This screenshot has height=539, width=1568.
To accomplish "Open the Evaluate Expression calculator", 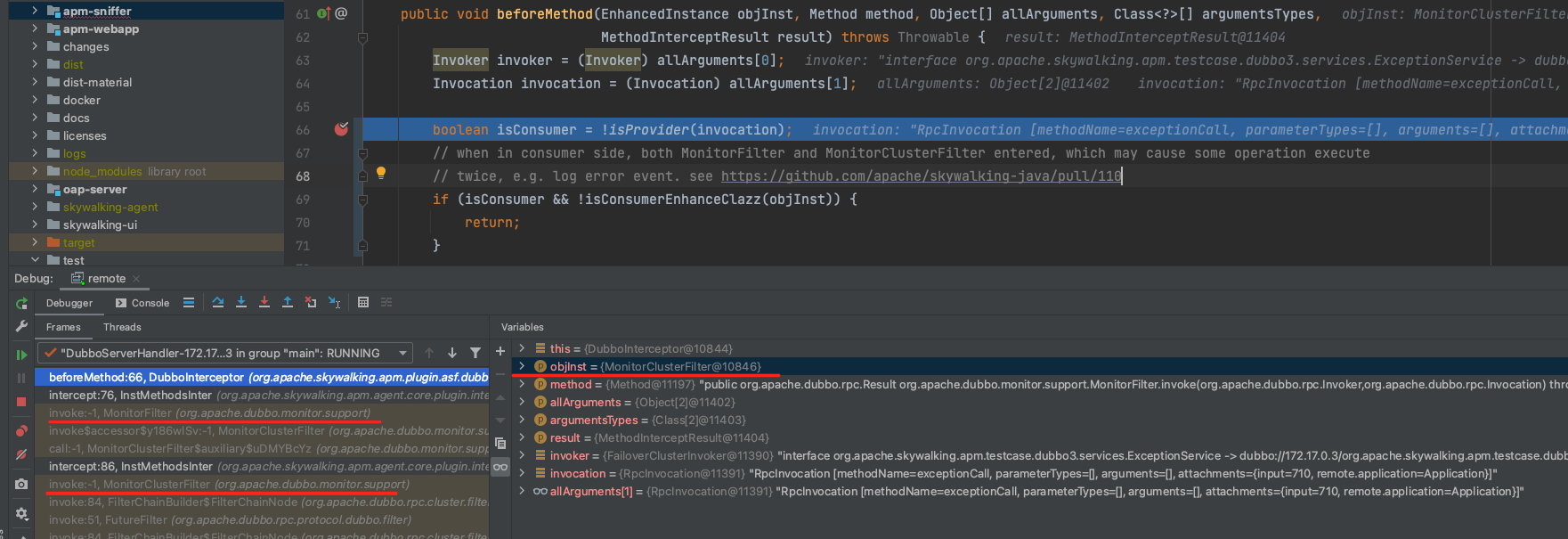I will 363,303.
